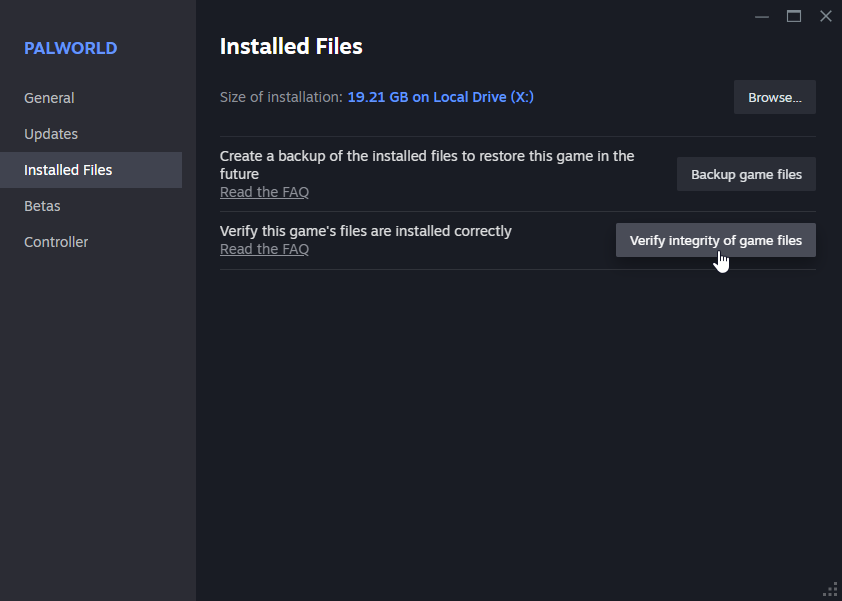The image size is (842, 601).
Task: Select the Installed Files tab
Action: click(91, 170)
